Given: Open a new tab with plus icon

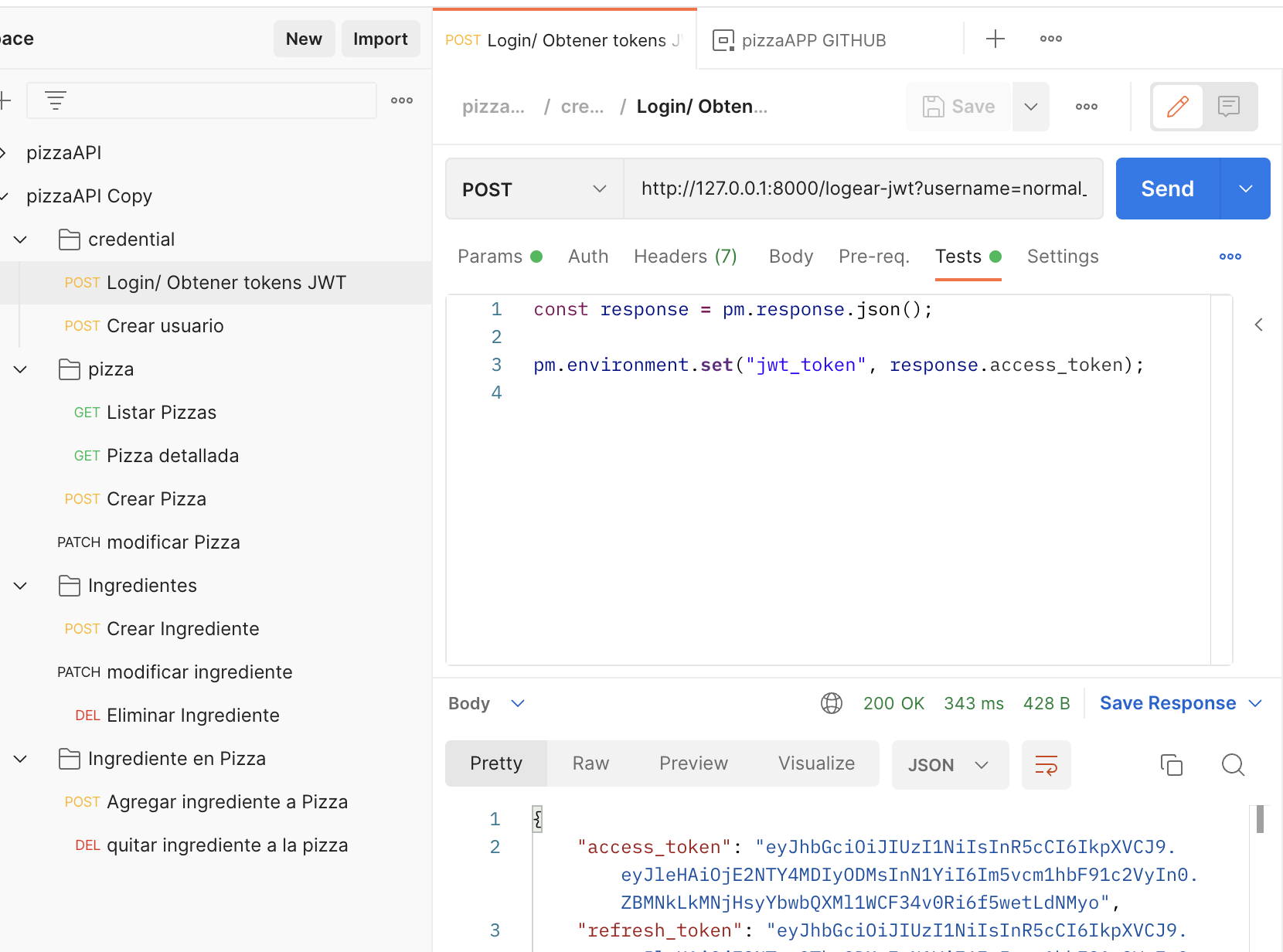Looking at the screenshot, I should [995, 39].
